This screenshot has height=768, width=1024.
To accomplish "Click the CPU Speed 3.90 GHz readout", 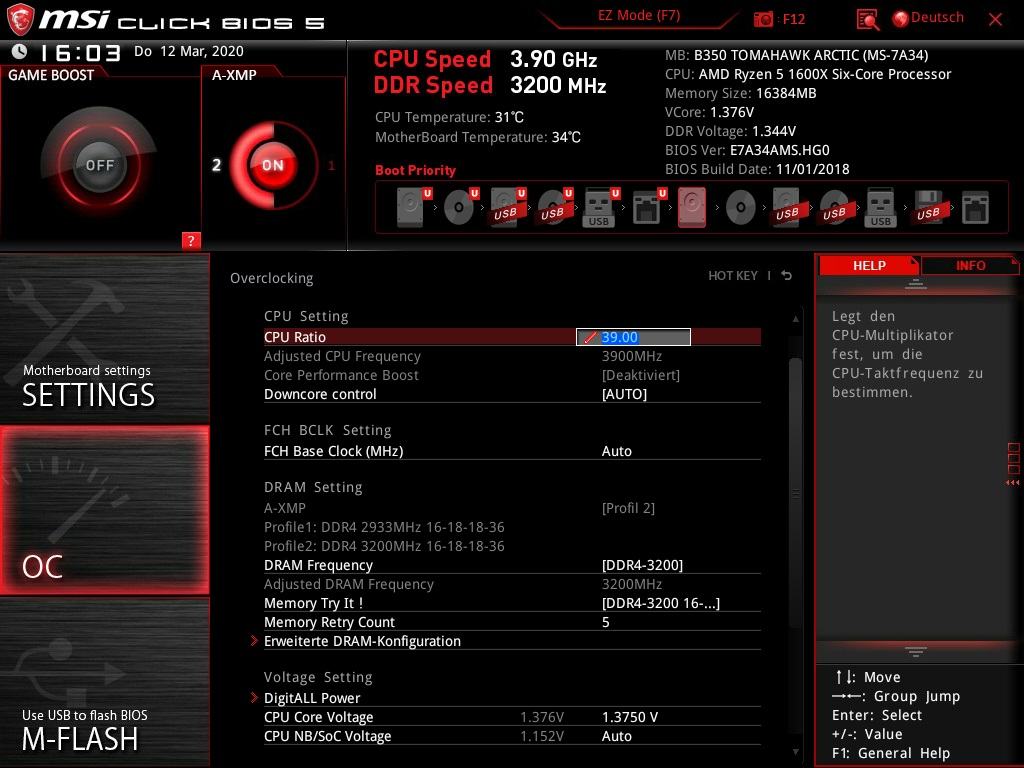I will (x=485, y=59).
